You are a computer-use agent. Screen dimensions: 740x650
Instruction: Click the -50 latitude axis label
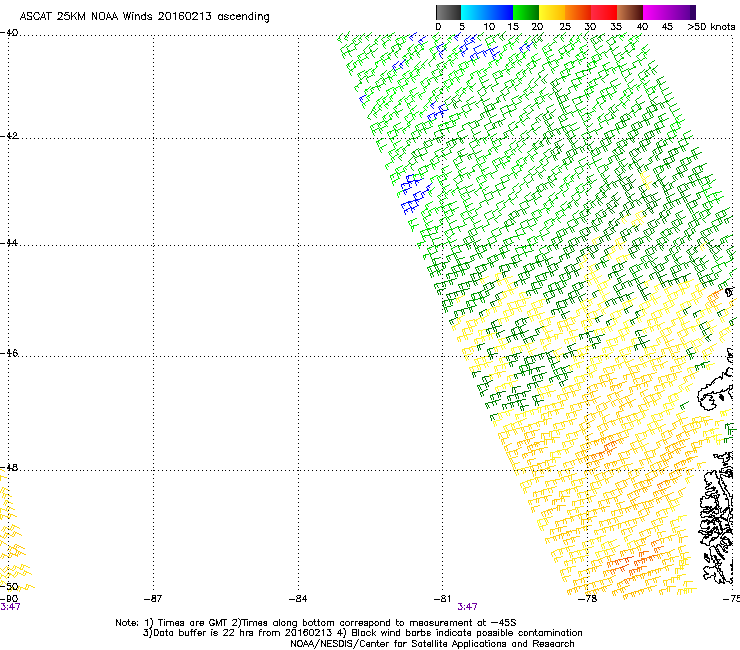(9, 586)
